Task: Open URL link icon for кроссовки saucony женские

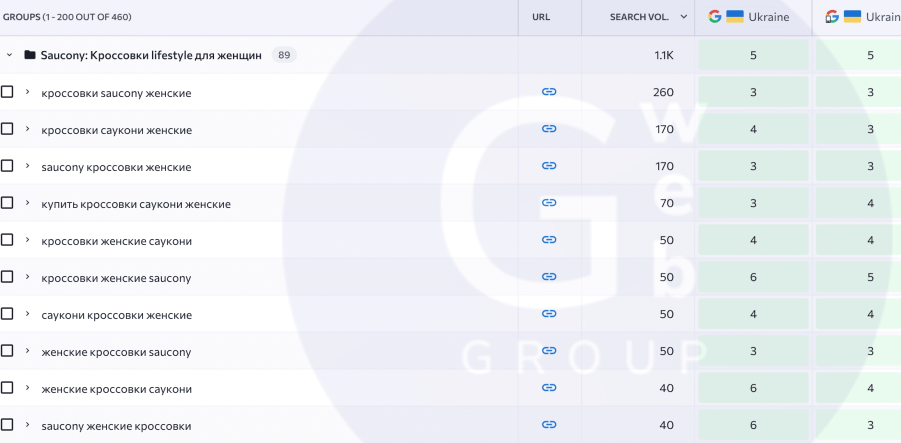Action: click(x=549, y=92)
